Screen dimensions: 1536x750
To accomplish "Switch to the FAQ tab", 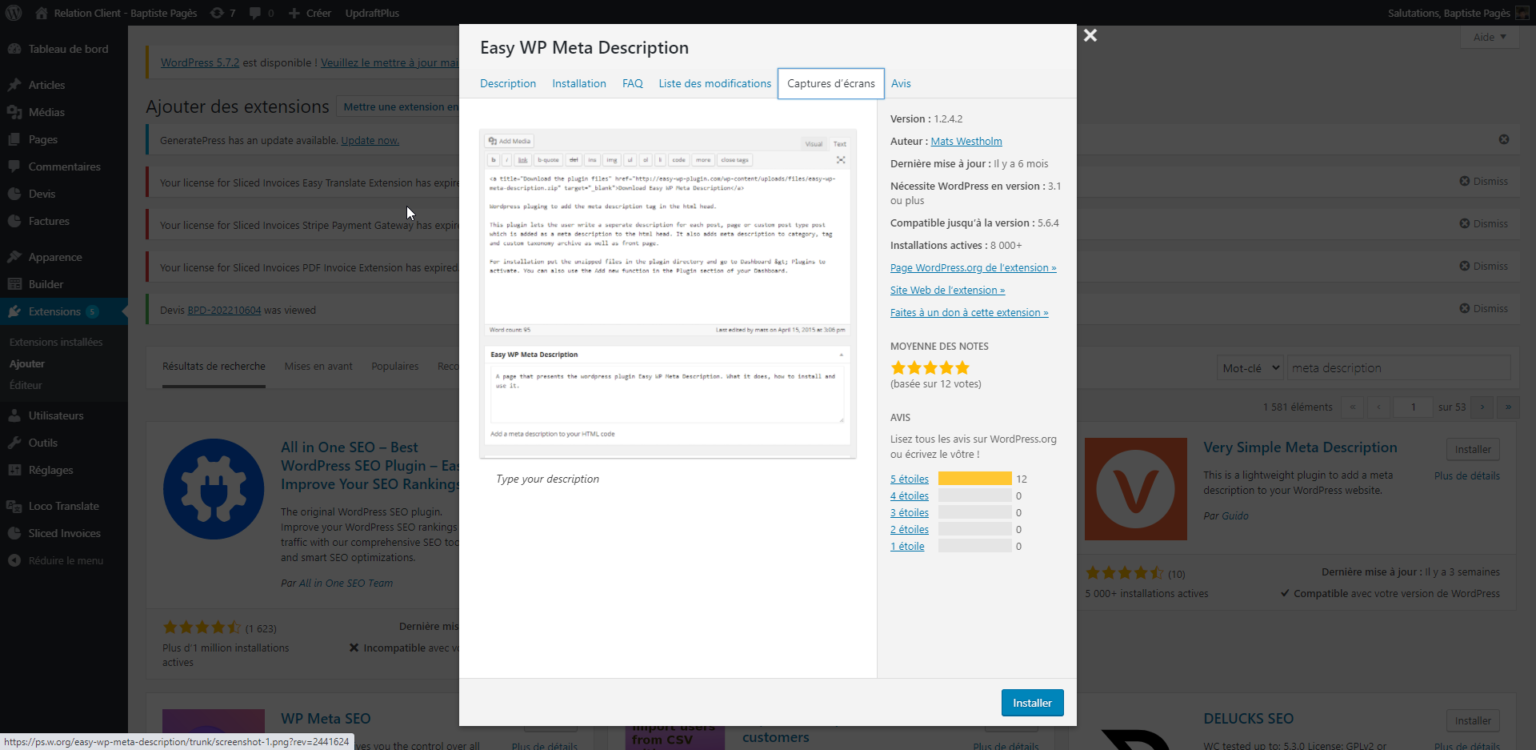I will click(632, 83).
